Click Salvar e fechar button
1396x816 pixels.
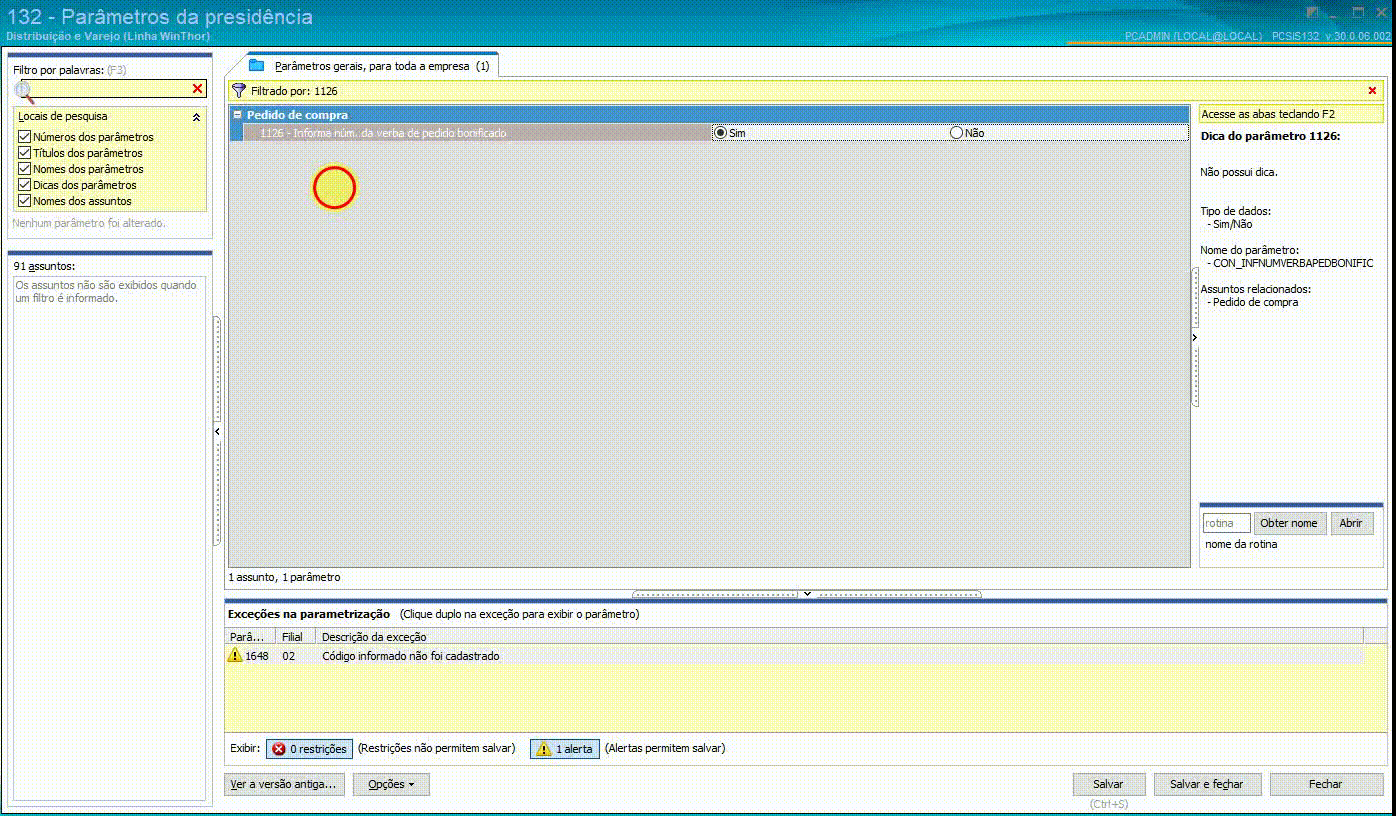1207,785
